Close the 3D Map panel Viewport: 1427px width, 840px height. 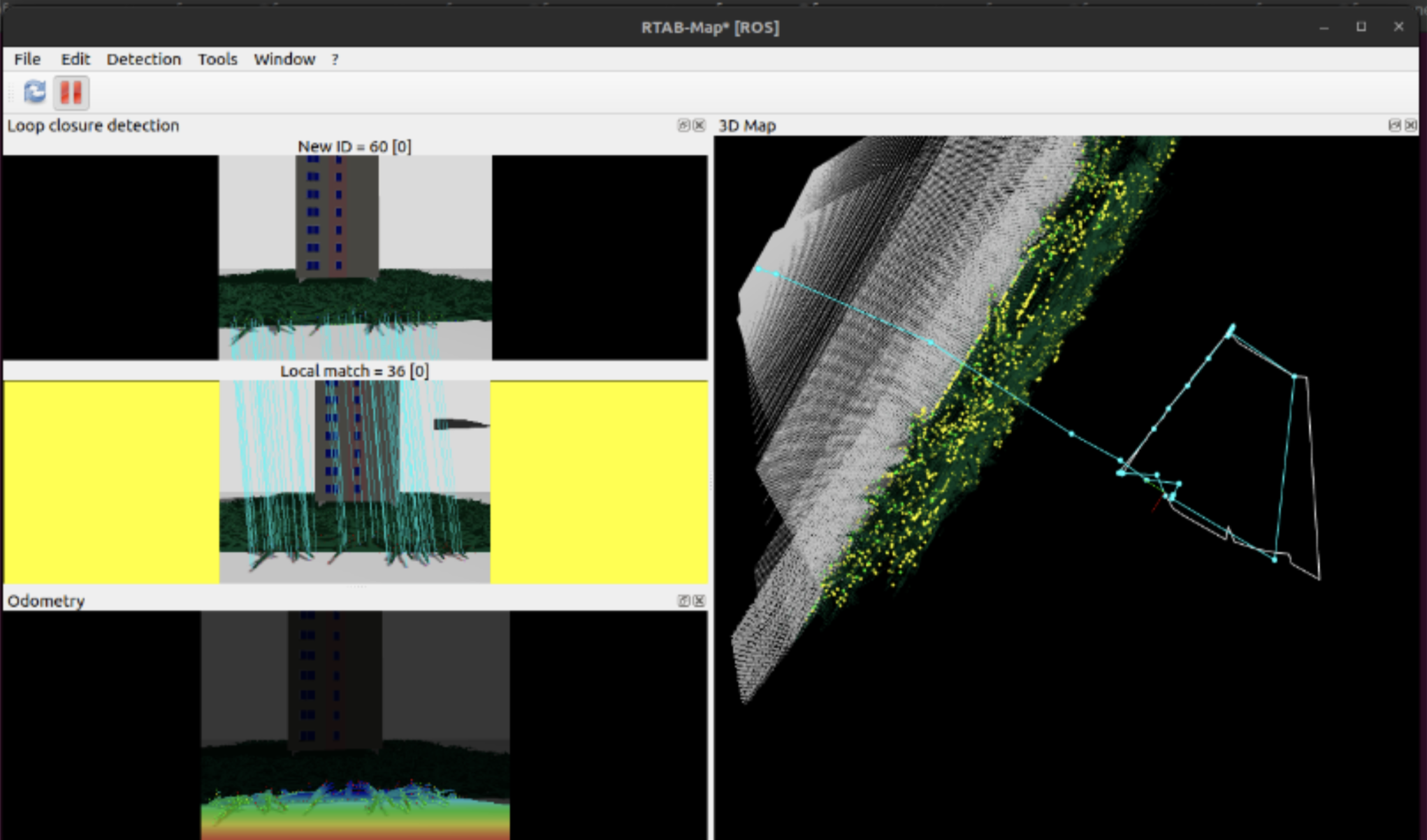[x=1411, y=125]
